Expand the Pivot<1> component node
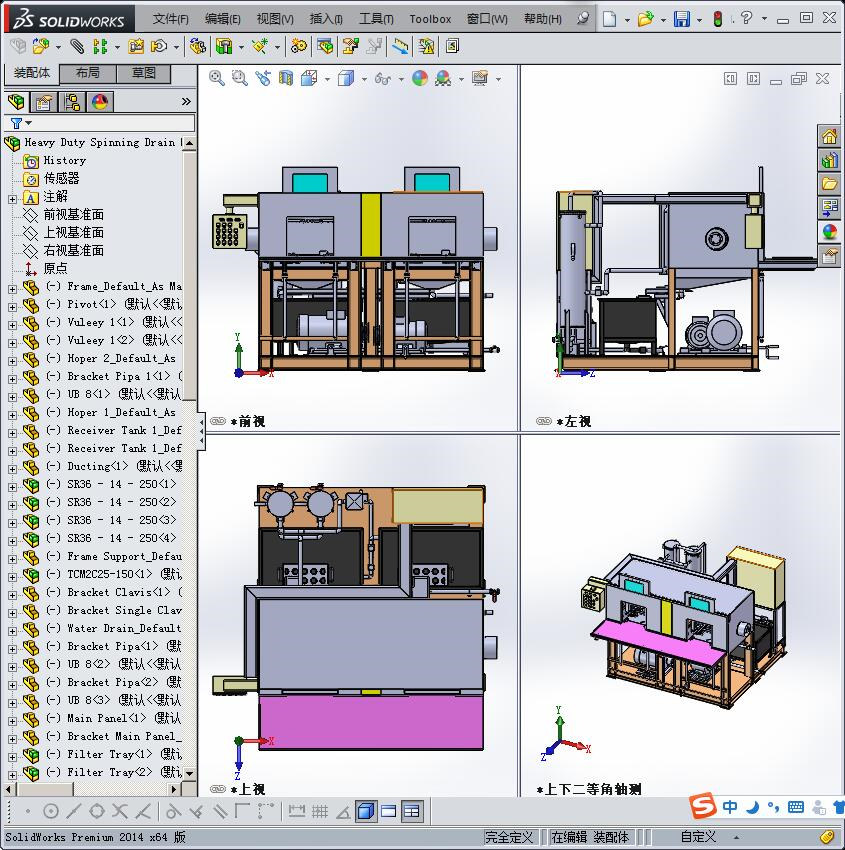845x850 pixels. 12,307
